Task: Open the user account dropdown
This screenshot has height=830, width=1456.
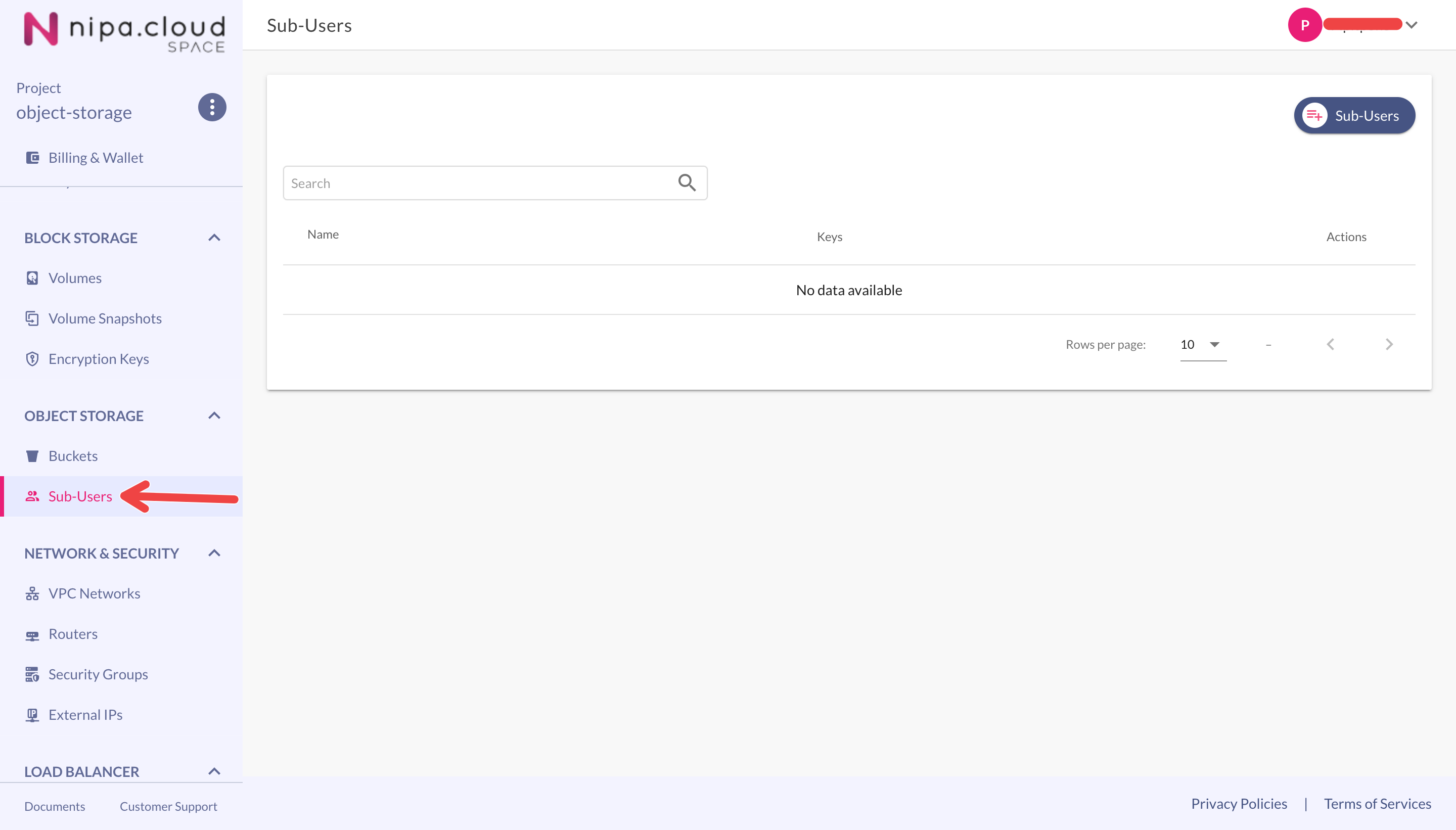Action: (x=1412, y=25)
